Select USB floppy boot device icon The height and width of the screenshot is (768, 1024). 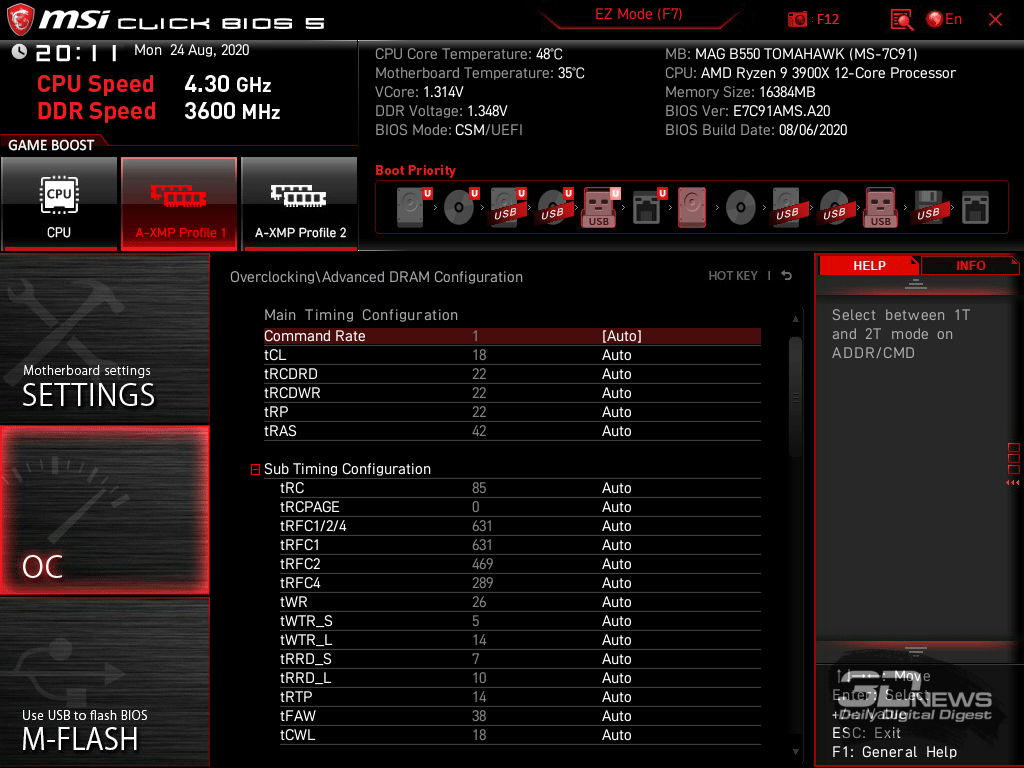coord(928,207)
